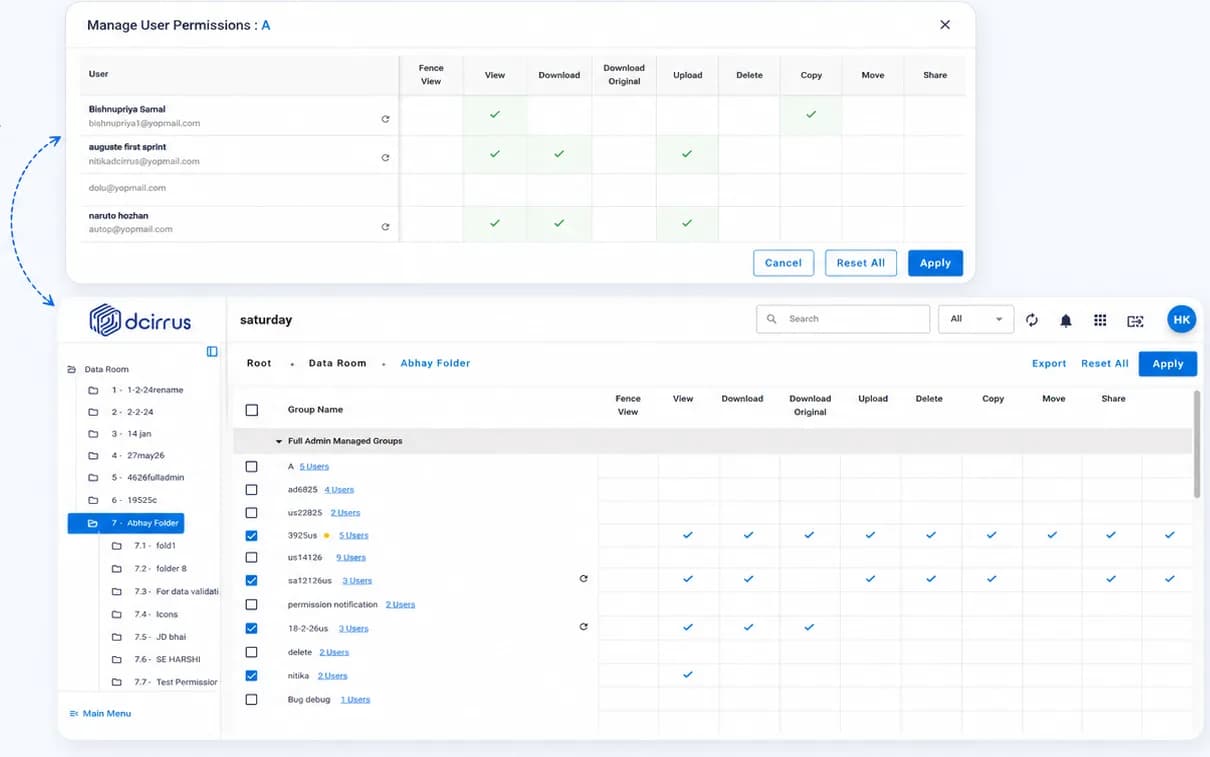Click the vertical scrollbar of groups table
This screenshot has height=757, width=1210.
tap(1196, 444)
